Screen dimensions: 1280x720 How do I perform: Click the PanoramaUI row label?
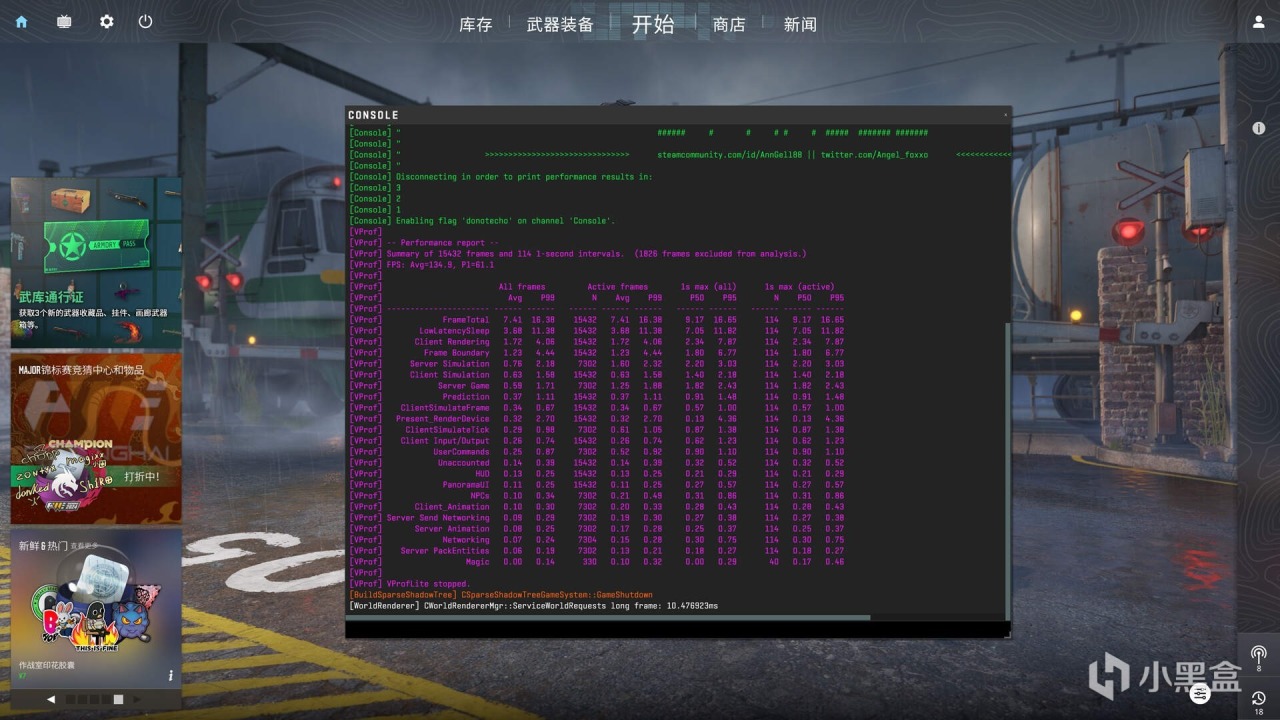pyautogui.click(x=466, y=485)
